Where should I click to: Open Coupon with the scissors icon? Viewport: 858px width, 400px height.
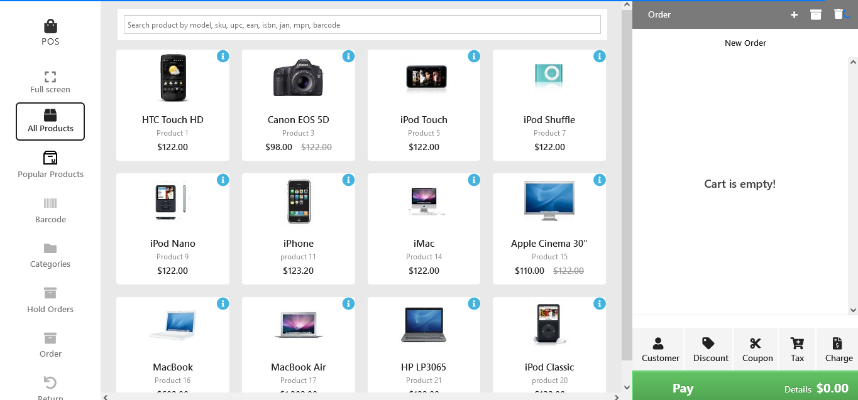click(757, 348)
